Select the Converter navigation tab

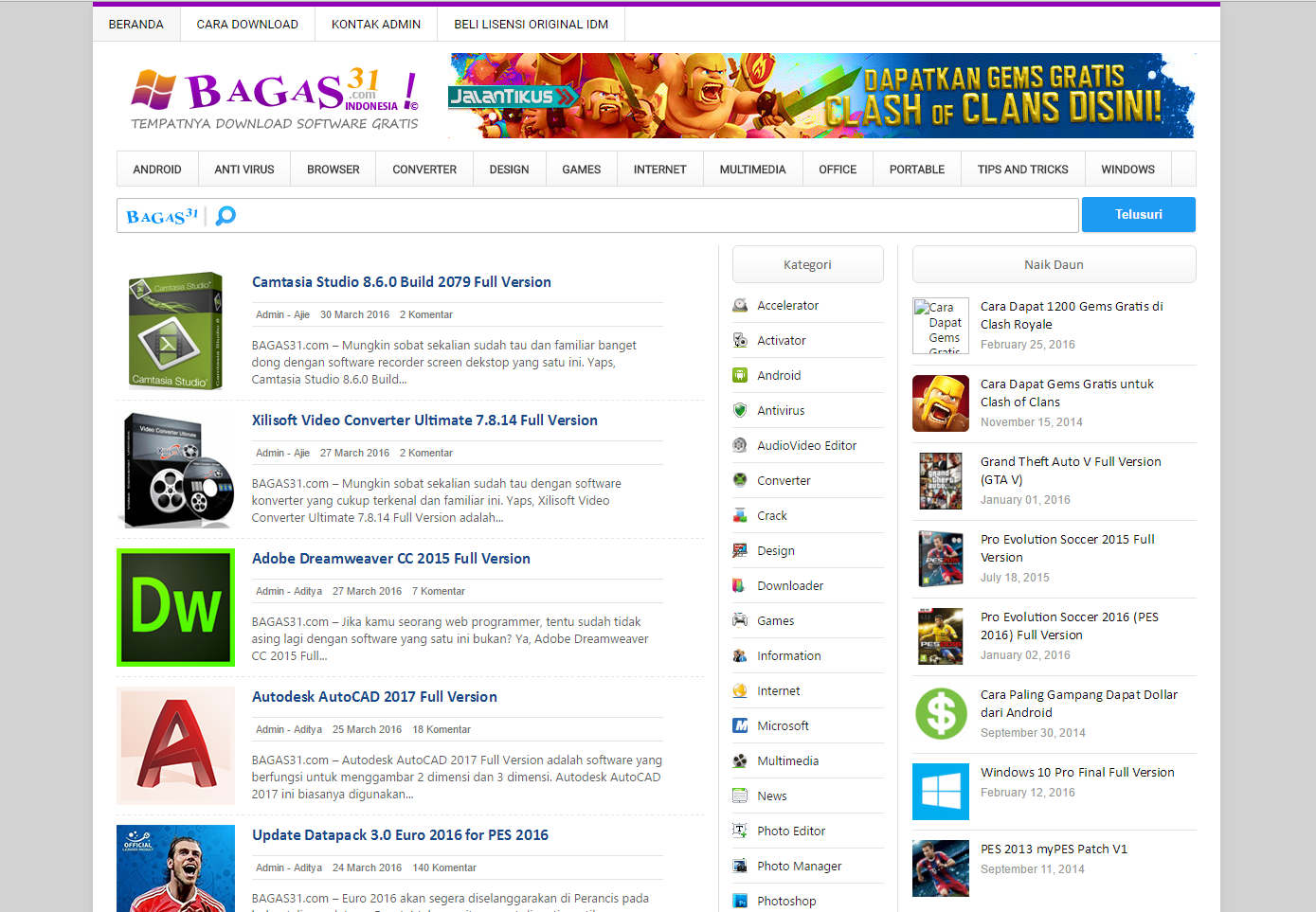point(424,170)
